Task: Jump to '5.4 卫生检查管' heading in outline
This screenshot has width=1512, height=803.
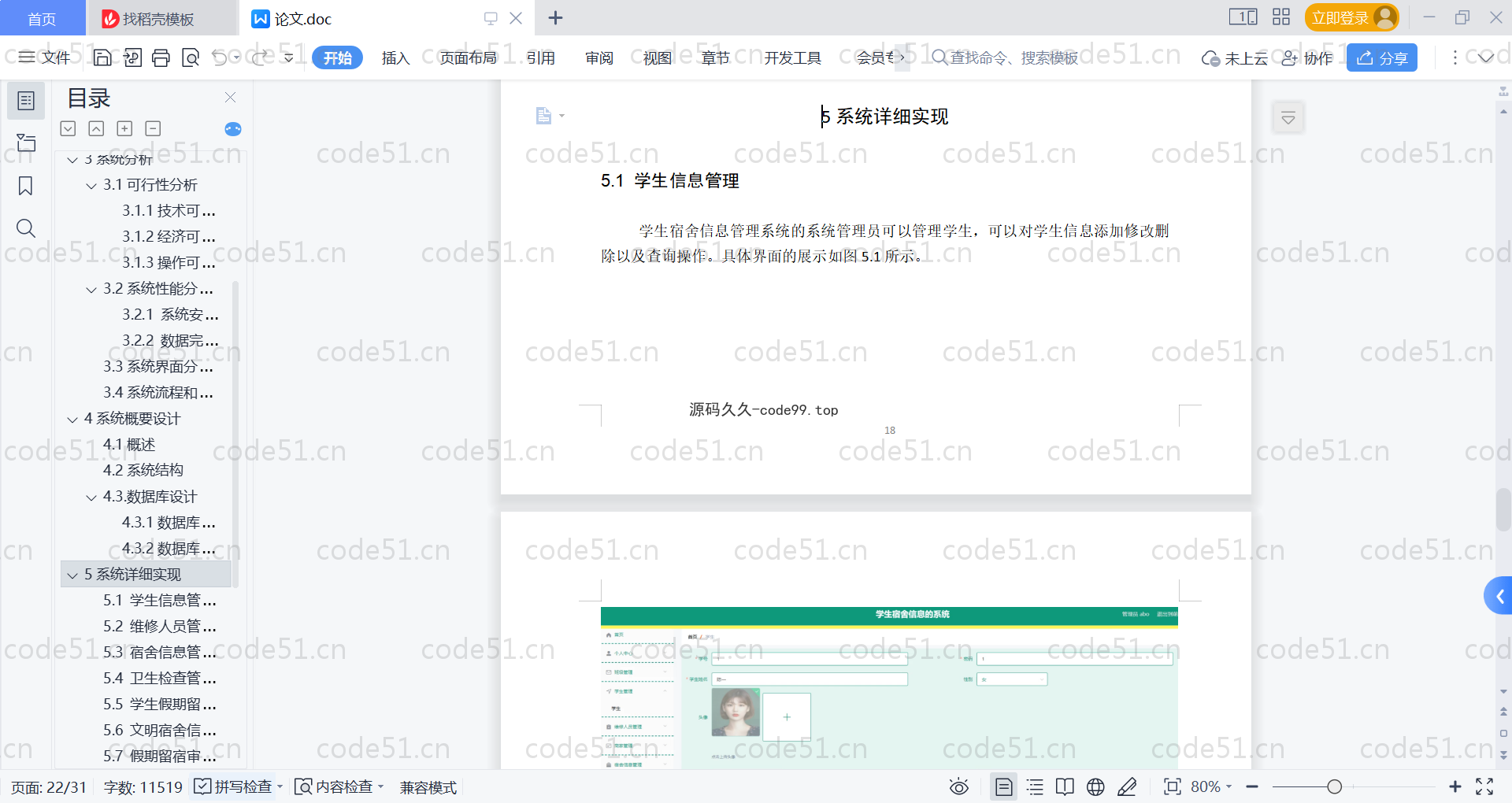Action: 159,678
